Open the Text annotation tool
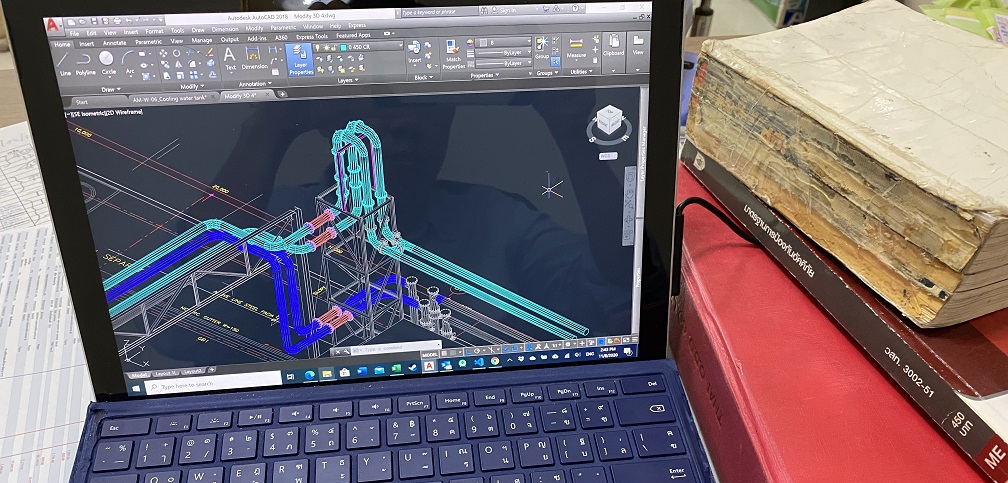The width and height of the screenshot is (1008, 483). (230, 58)
